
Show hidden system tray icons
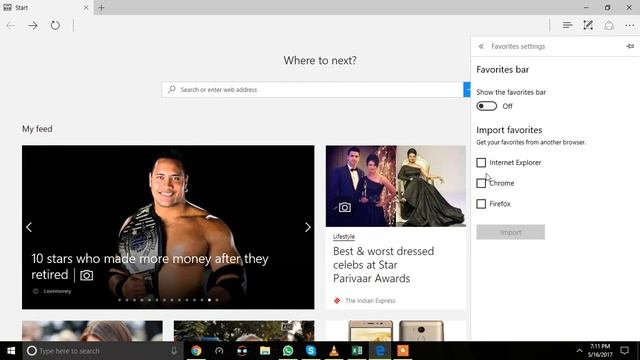(x=579, y=351)
